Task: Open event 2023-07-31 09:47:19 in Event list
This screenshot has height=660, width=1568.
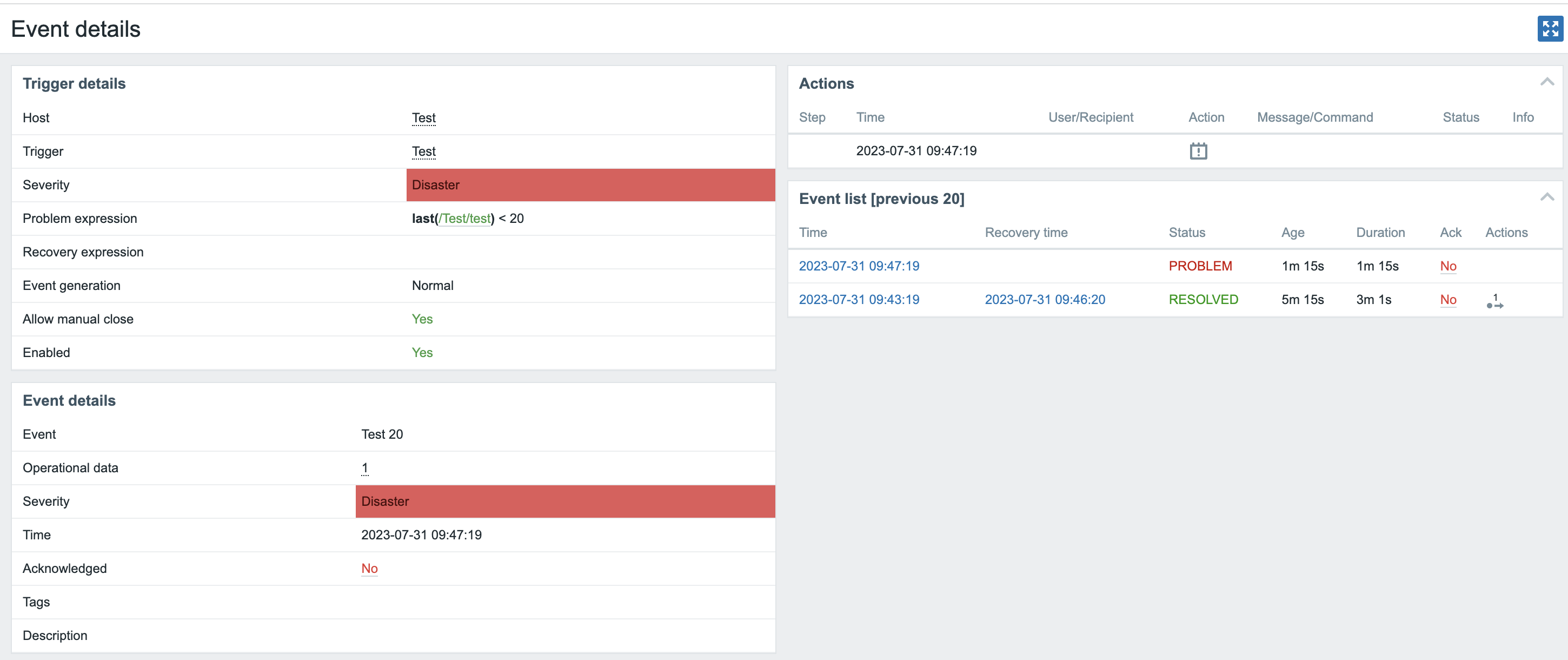Action: tap(859, 266)
